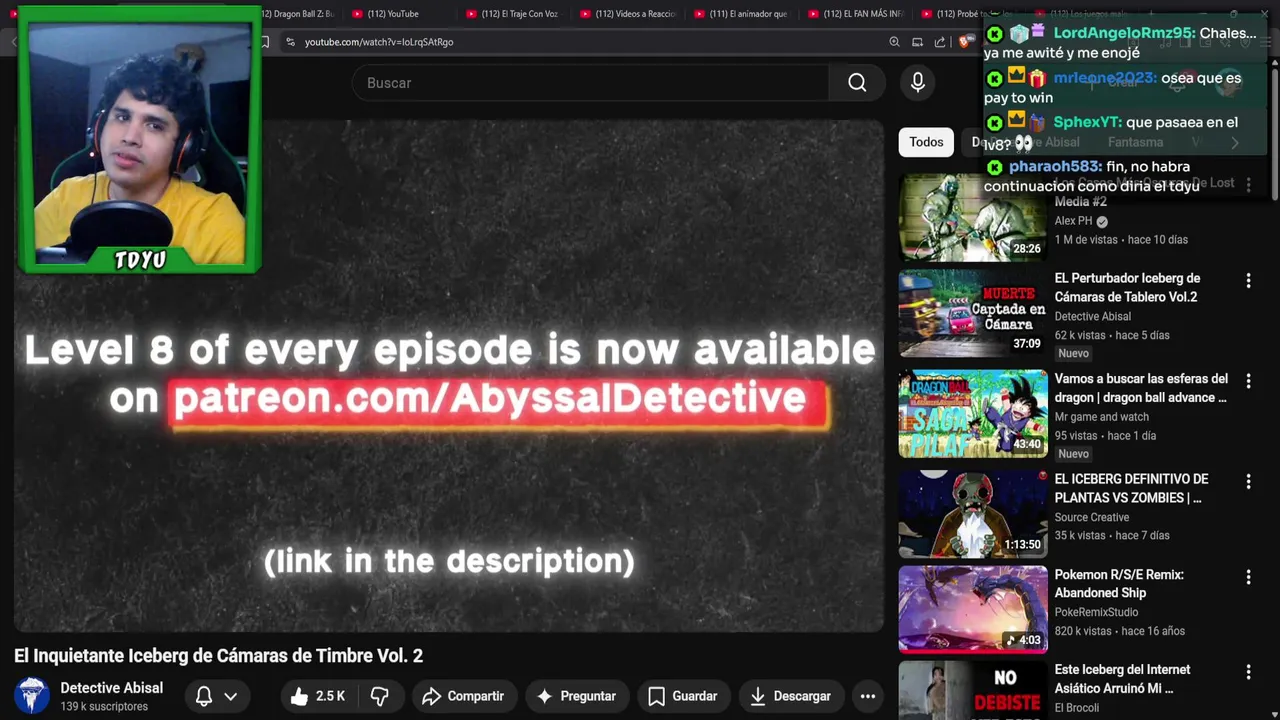Open the Compartir share dialog
1280x720 pixels.
click(463, 696)
